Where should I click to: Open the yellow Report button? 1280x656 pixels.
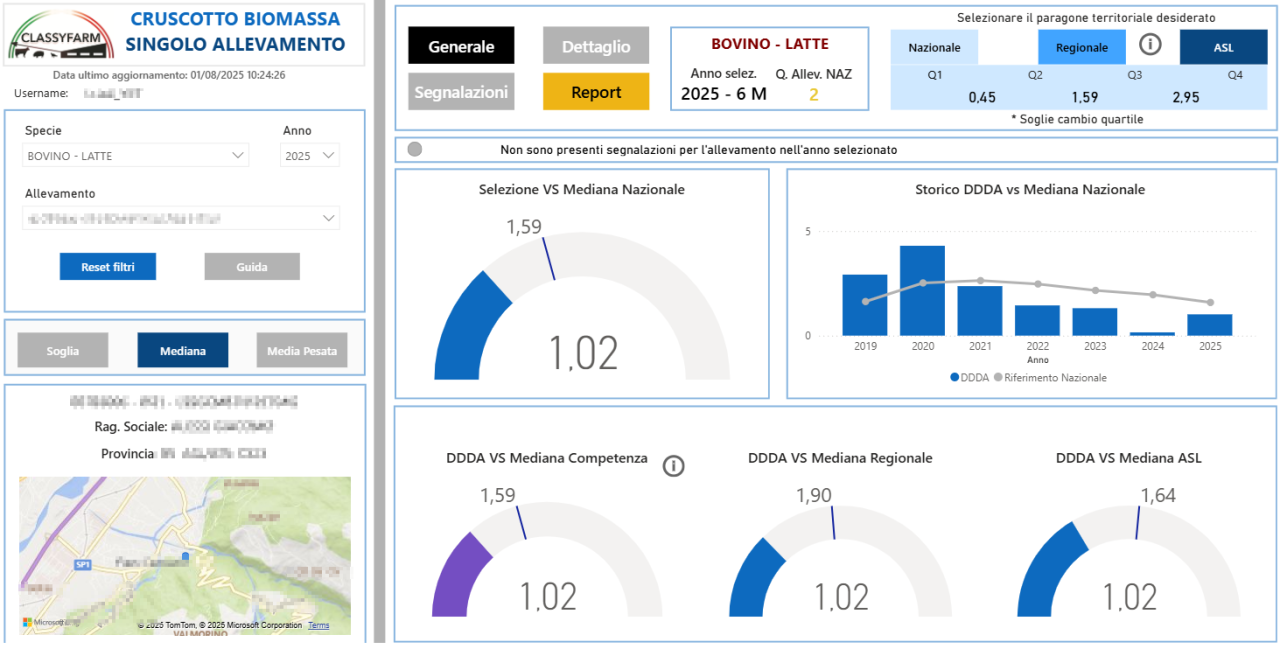pyautogui.click(x=596, y=92)
